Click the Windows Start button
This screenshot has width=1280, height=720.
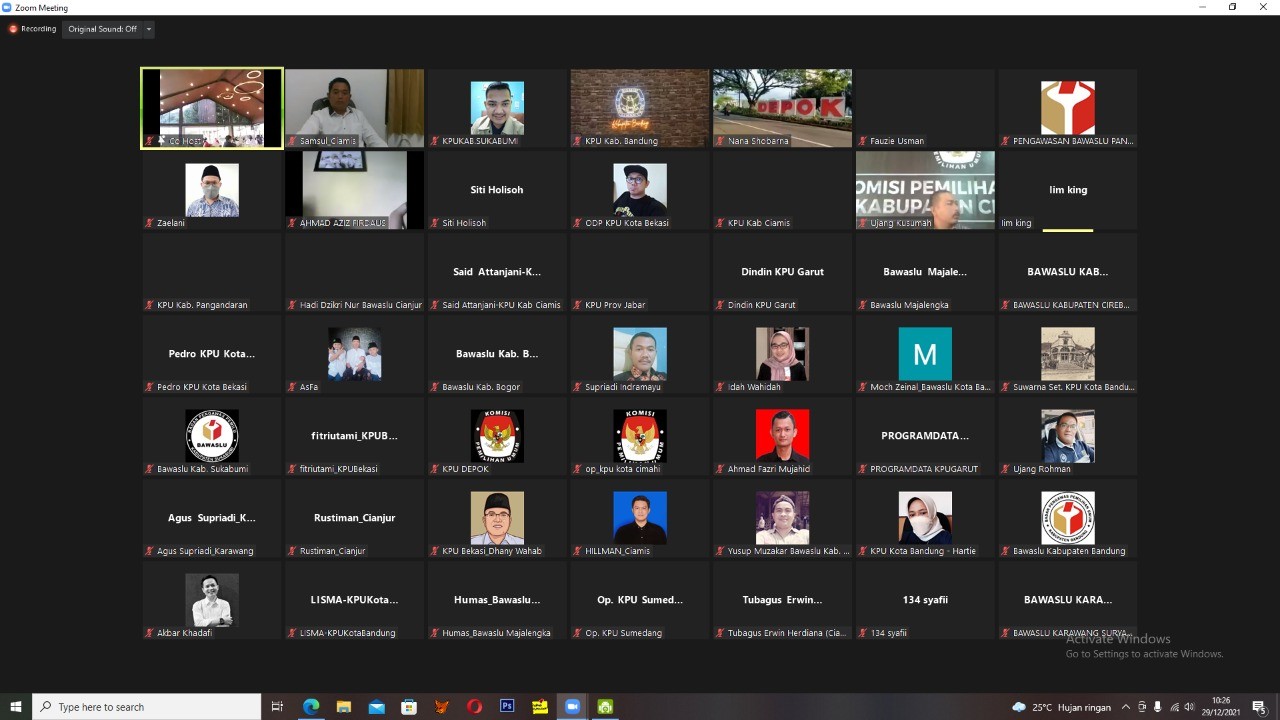coord(16,707)
